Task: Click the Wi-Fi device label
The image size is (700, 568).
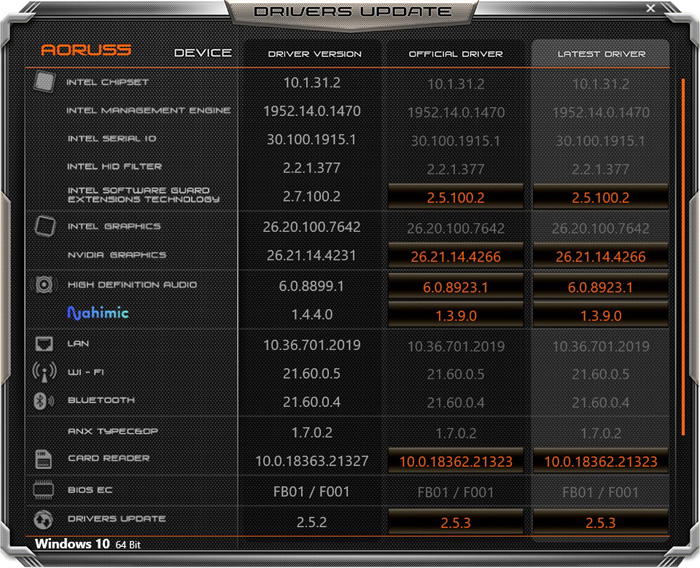Action: [x=85, y=372]
